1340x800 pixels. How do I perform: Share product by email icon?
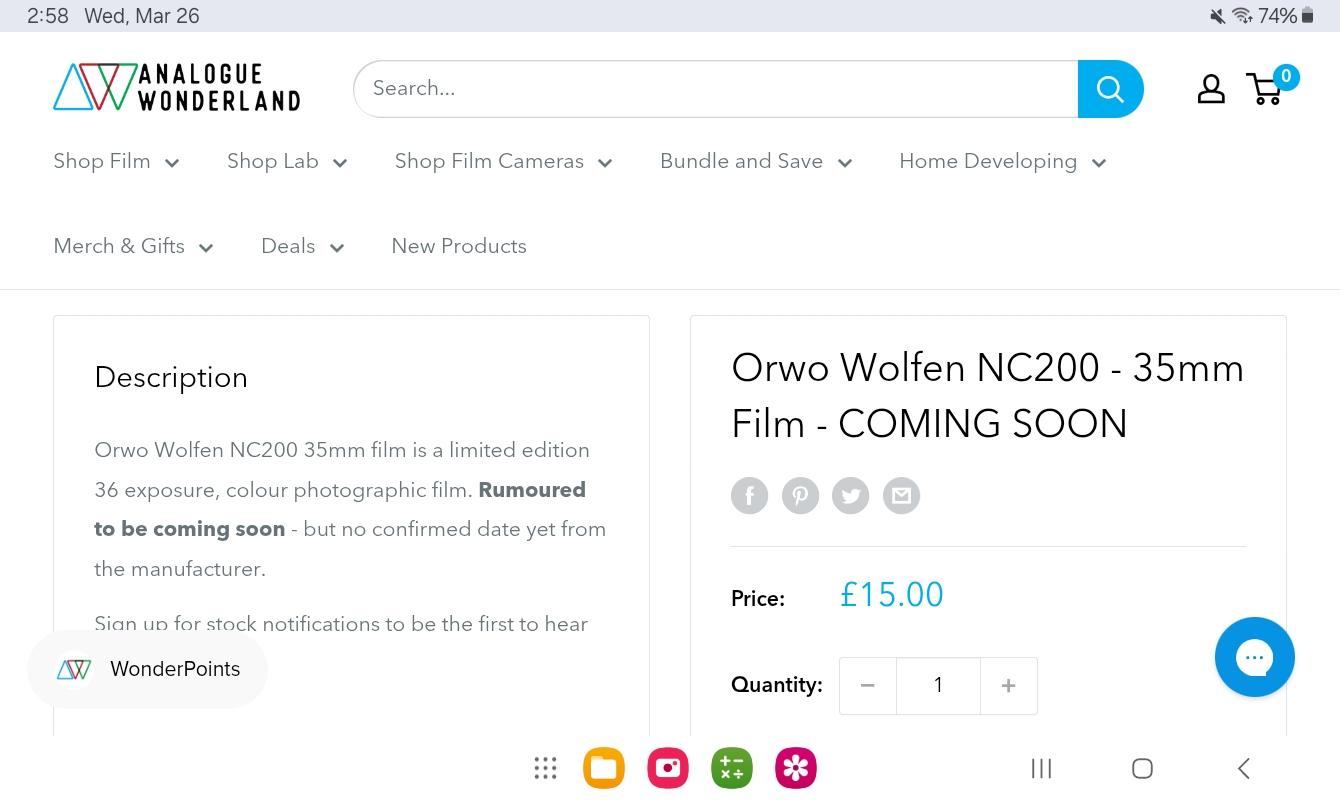coord(902,495)
